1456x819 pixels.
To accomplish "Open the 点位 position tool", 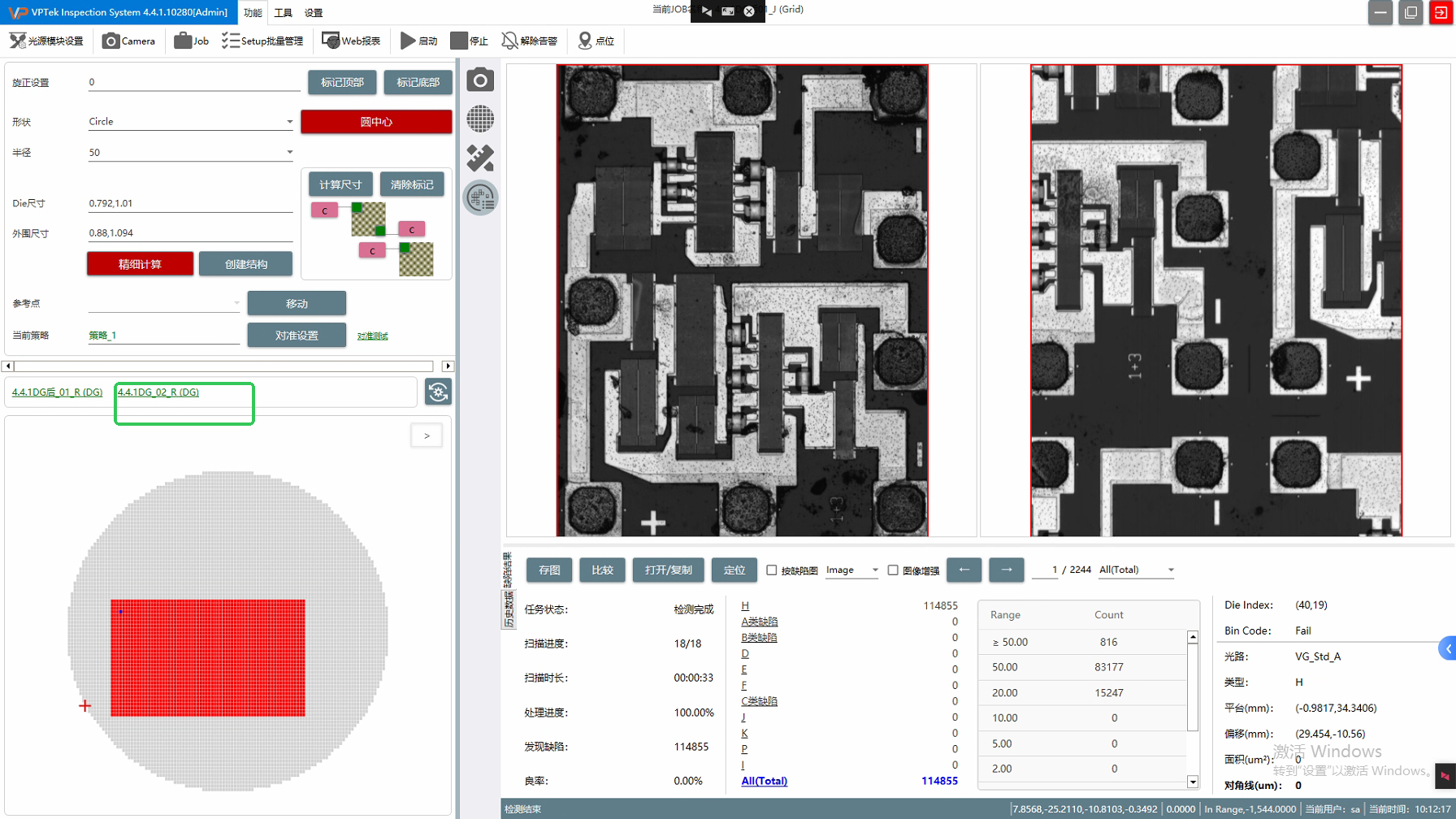I will [x=596, y=41].
